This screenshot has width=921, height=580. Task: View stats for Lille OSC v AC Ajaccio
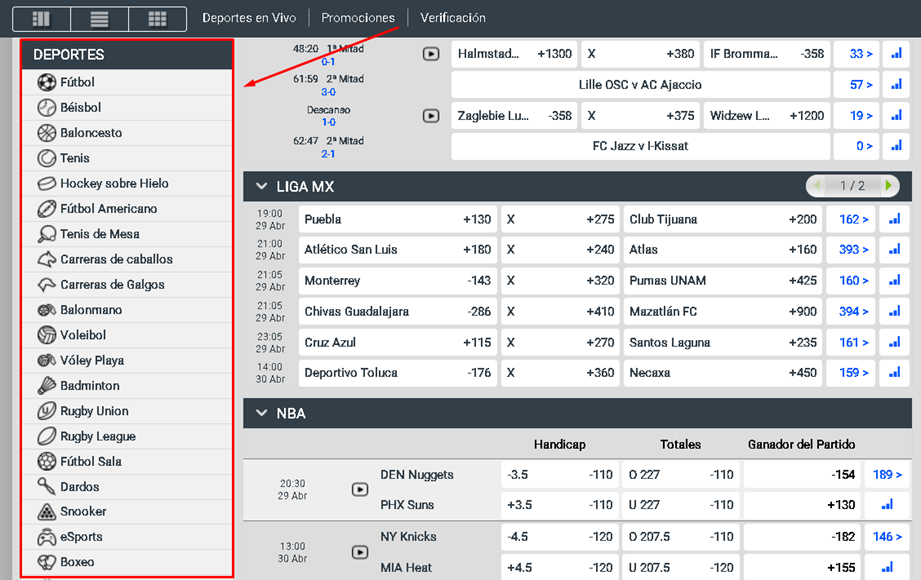896,85
